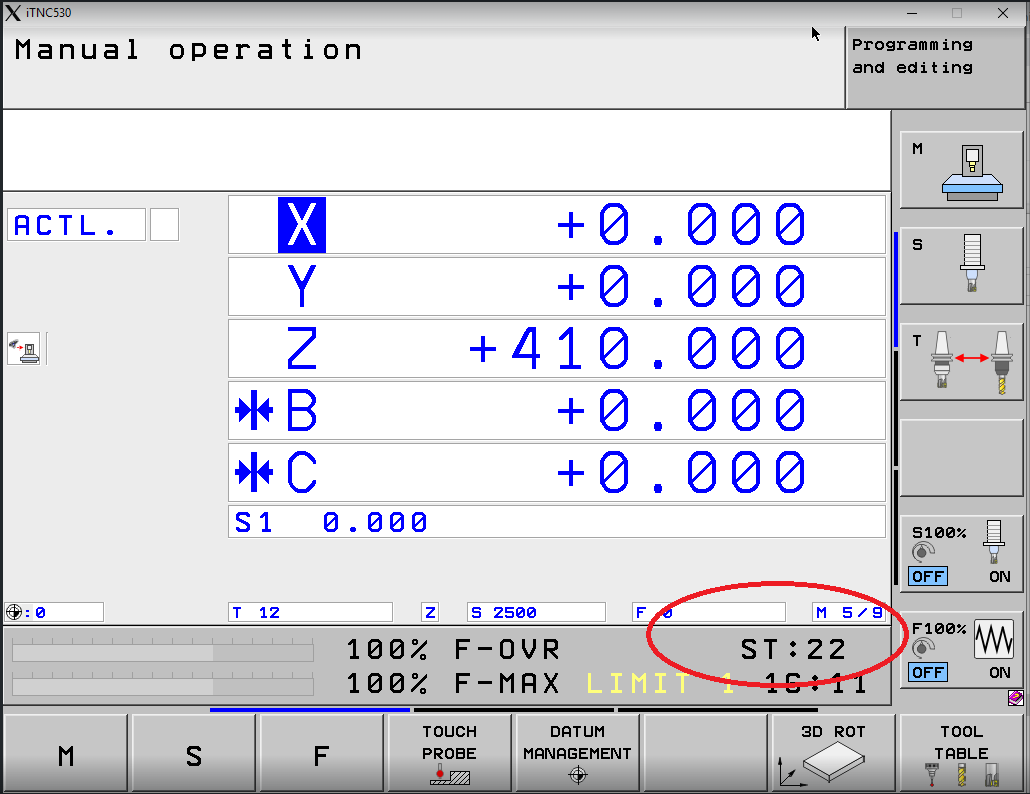Screen dimensions: 1030x794
Task: Activate the 3D ROT tilted plane function
Action: [833, 752]
